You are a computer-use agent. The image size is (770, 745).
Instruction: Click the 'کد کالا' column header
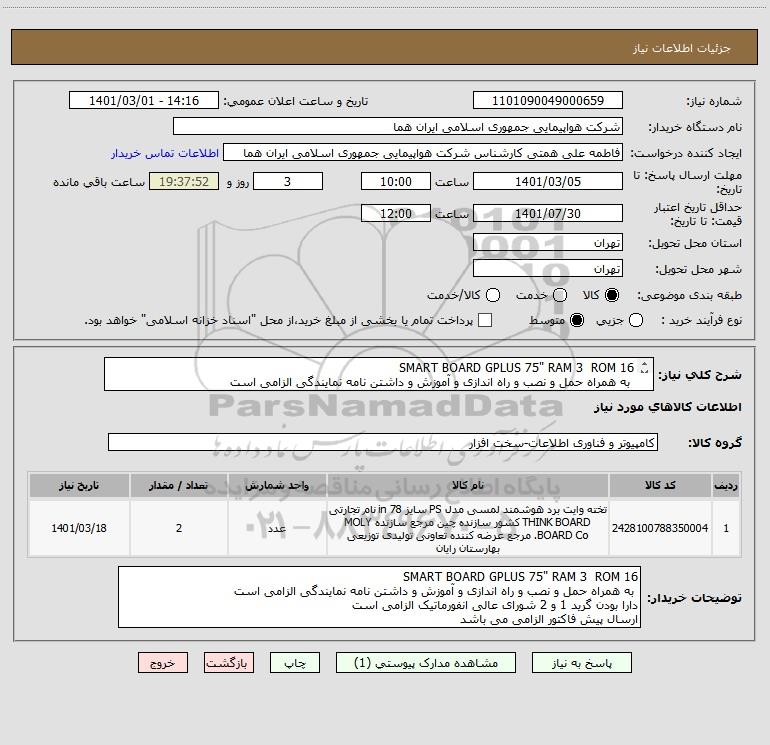660,485
